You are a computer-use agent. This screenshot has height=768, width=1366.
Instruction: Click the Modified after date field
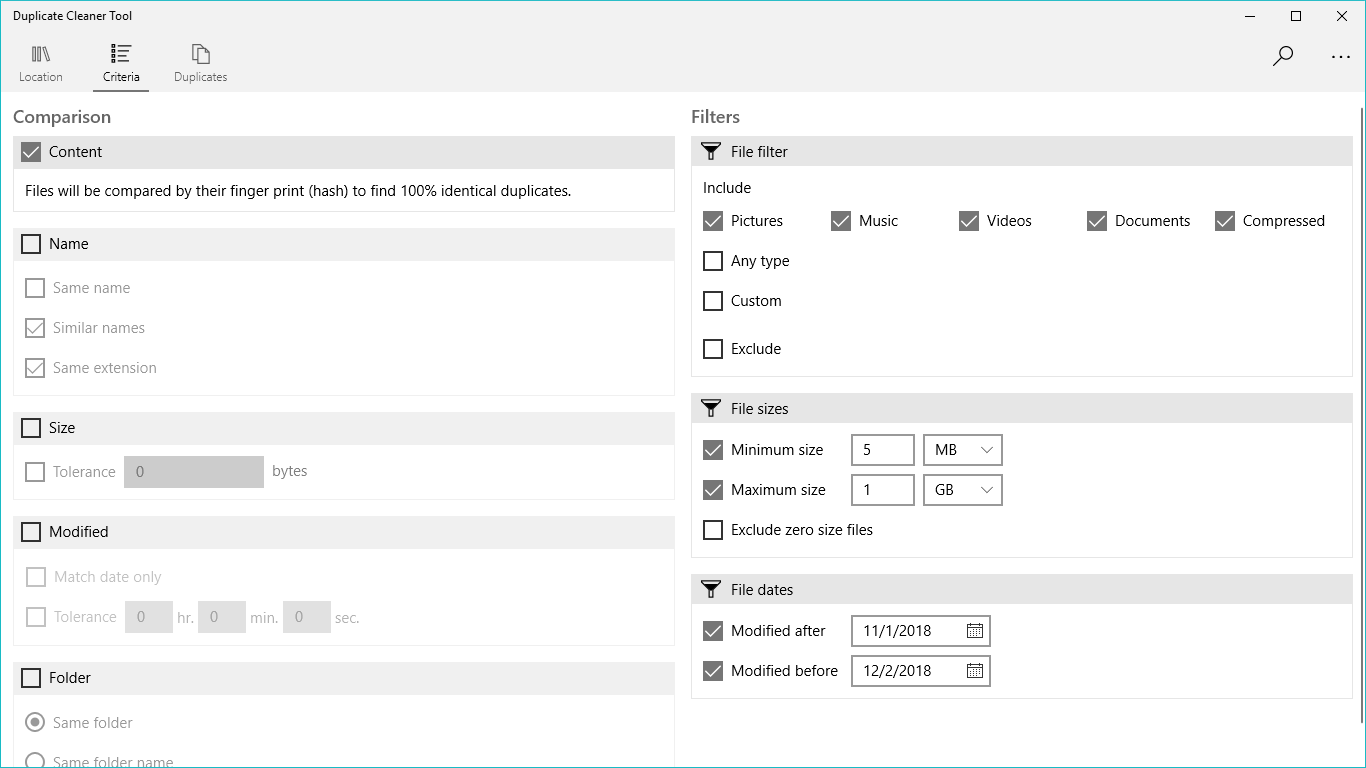click(905, 631)
